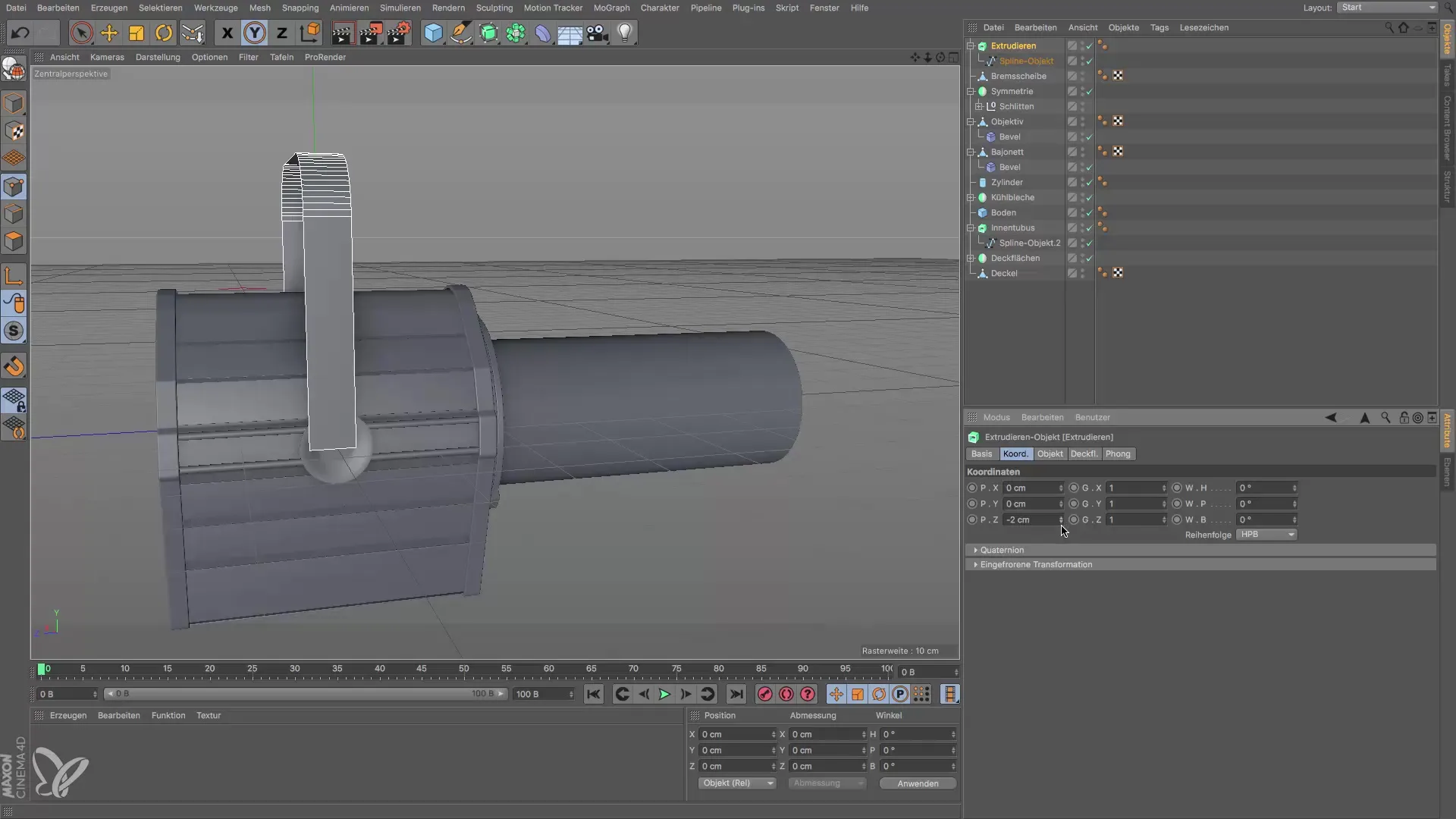Render active view icon
Viewport: 1456px width, 819px height.
[343, 33]
